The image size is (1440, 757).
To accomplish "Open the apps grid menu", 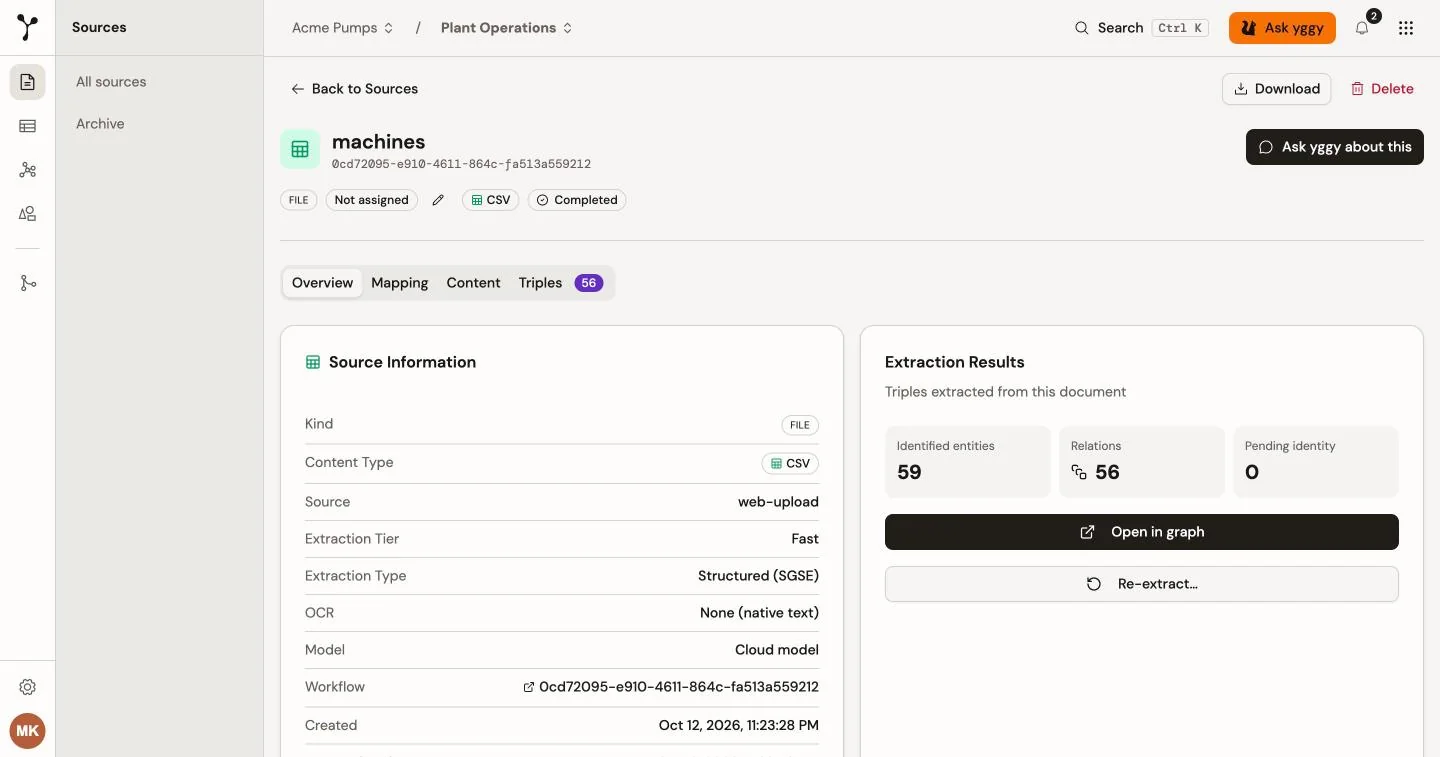I will [x=1406, y=28].
